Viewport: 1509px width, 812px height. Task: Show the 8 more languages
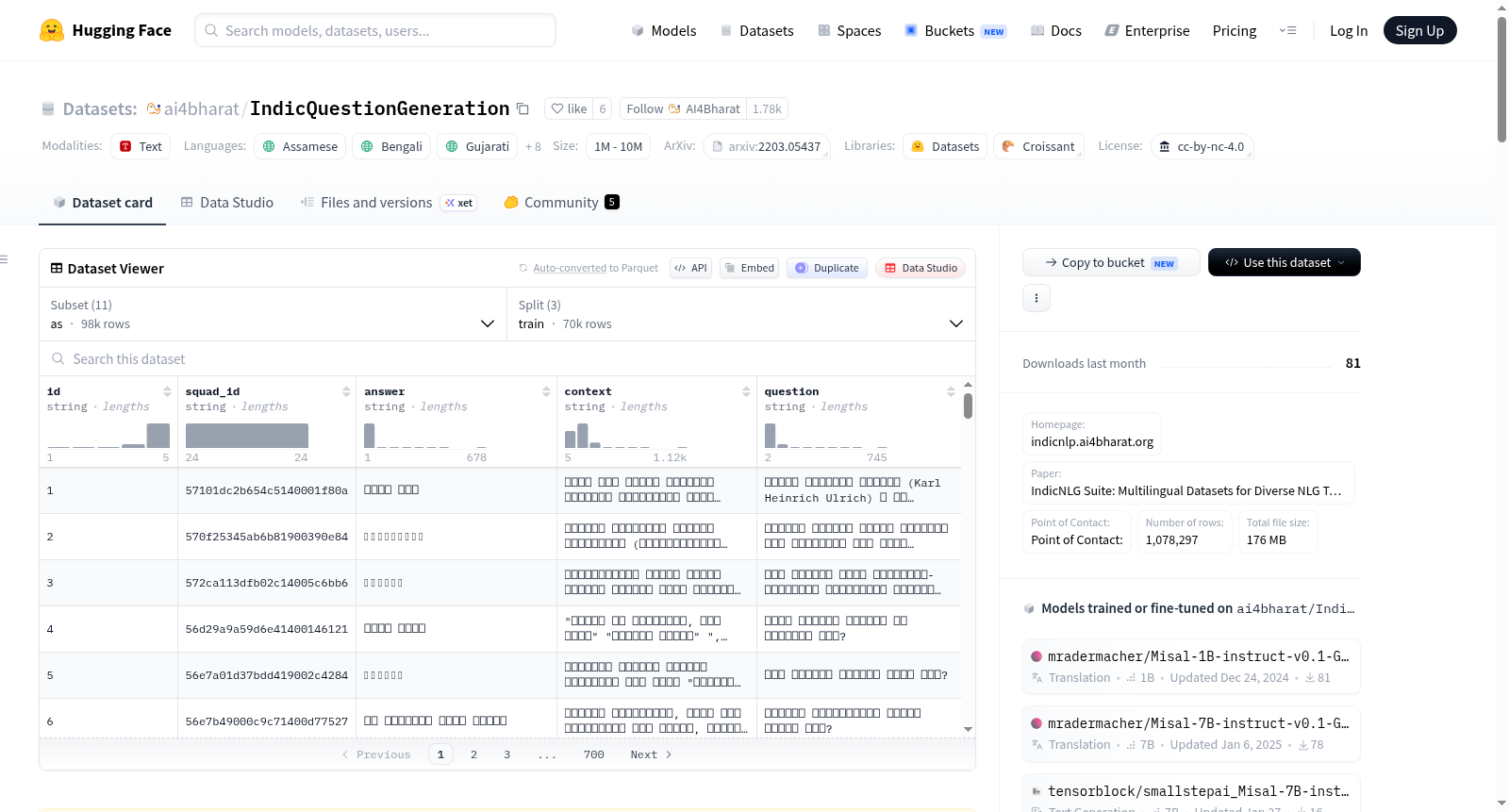[533, 146]
